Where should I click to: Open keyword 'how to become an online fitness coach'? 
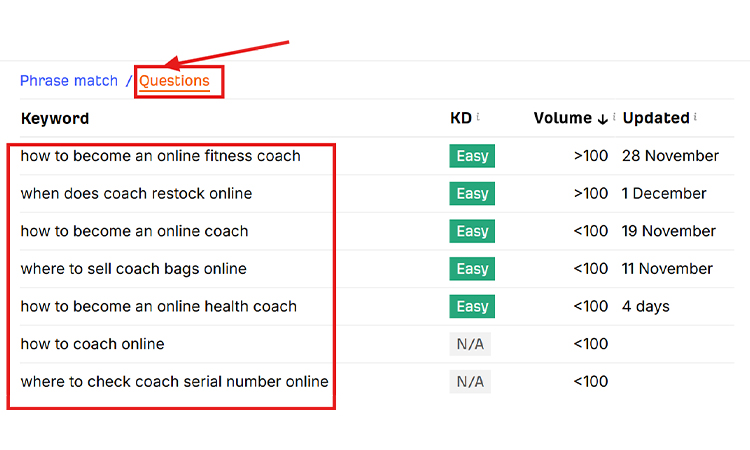pos(160,156)
